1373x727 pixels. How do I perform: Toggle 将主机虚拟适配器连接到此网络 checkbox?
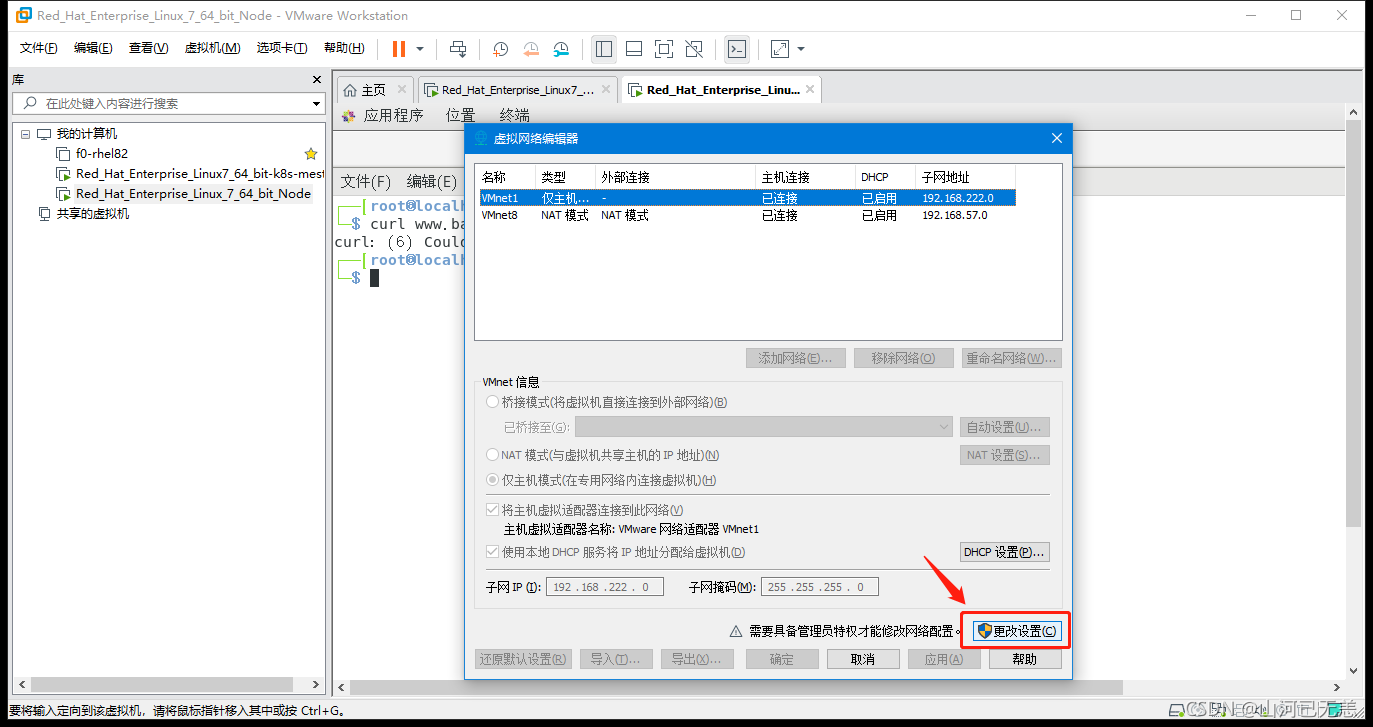492,510
